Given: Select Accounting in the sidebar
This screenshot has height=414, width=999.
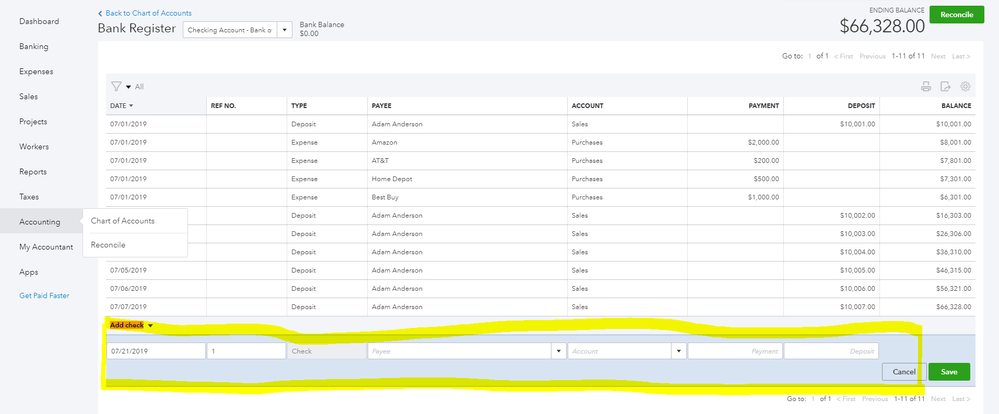Looking at the screenshot, I should pyautogui.click(x=40, y=222).
